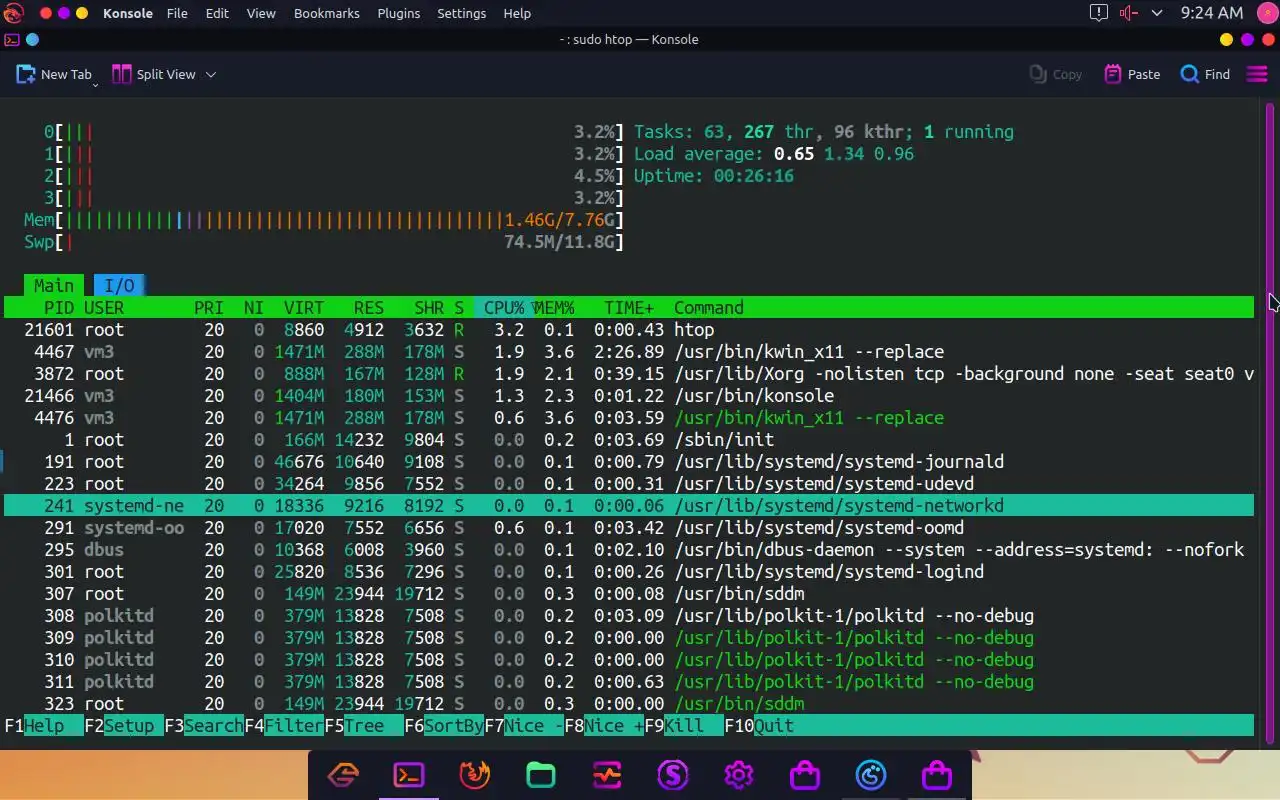Click the Swp usage meter bar

click(324, 242)
